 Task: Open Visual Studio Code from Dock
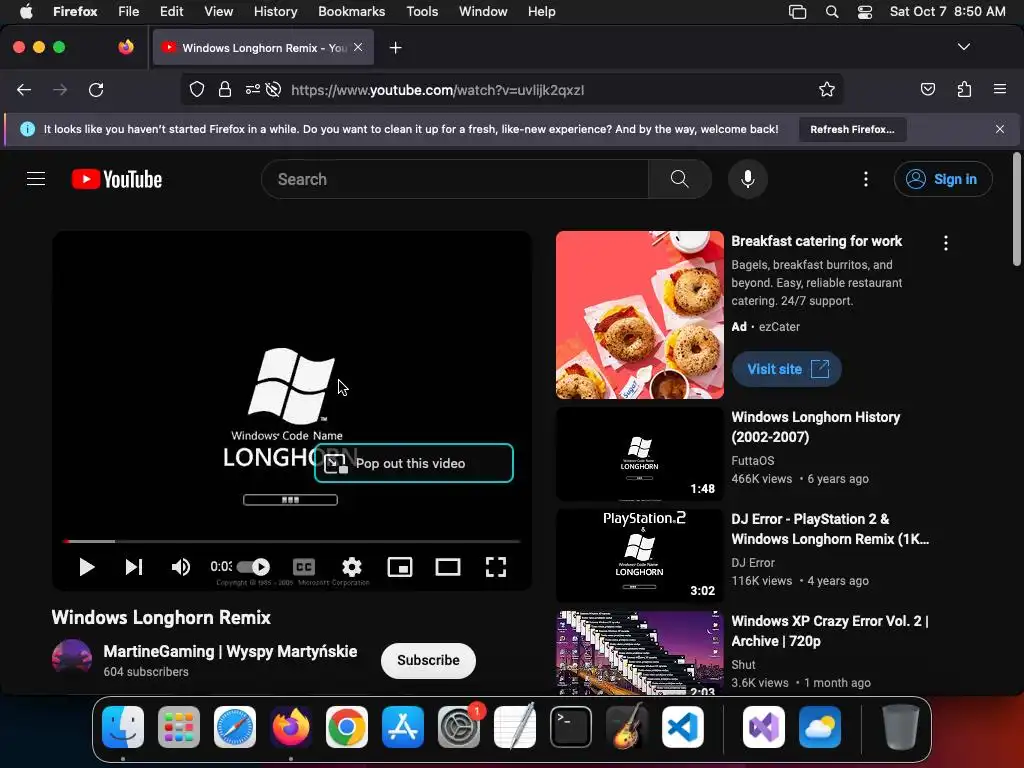[682, 727]
